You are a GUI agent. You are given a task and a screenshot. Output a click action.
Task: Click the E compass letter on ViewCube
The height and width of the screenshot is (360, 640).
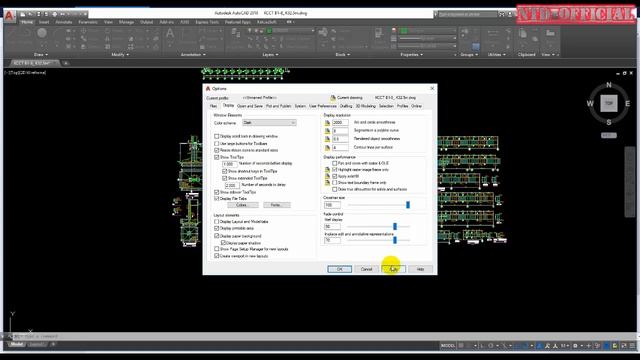(627, 104)
